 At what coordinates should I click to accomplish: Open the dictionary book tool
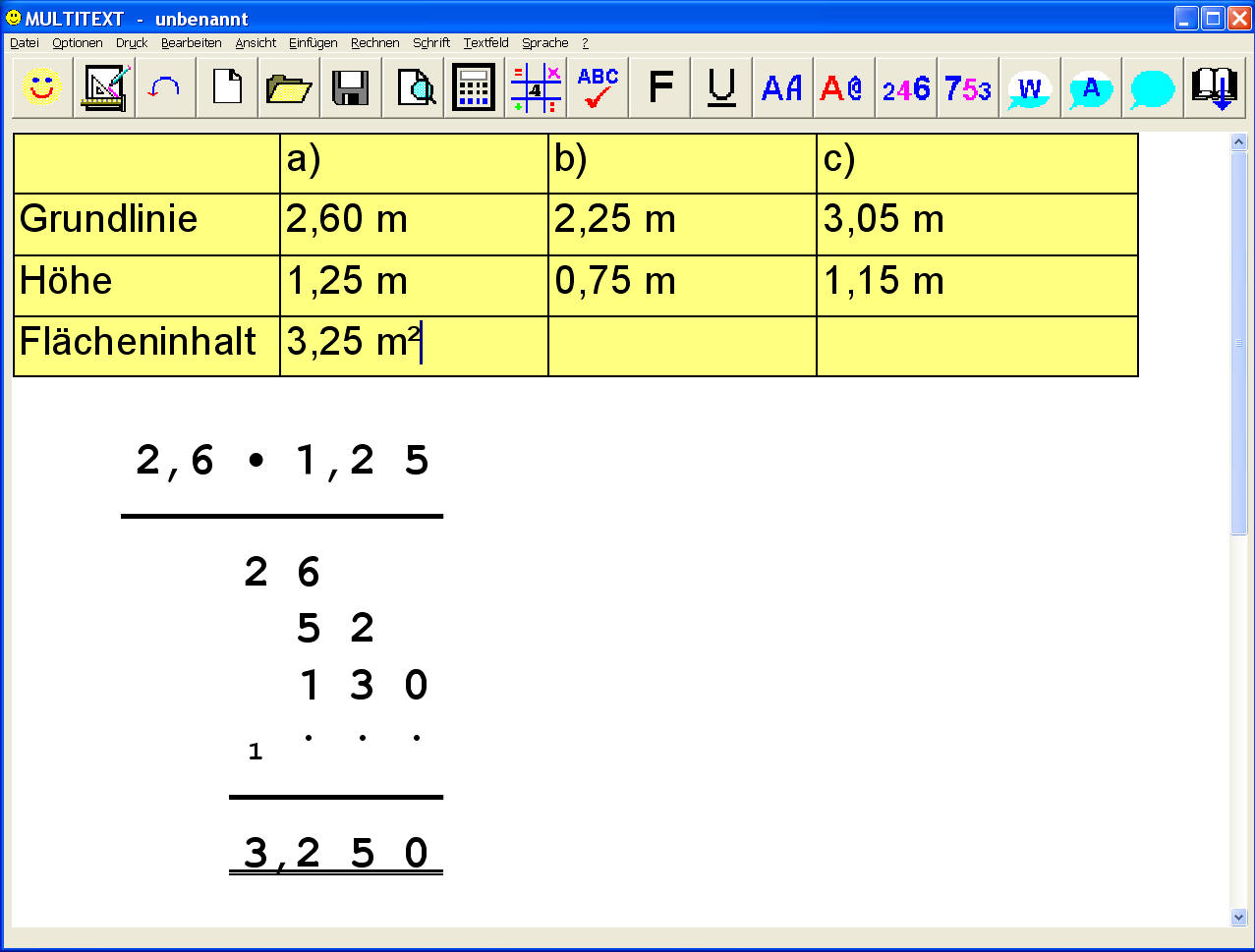point(1214,87)
